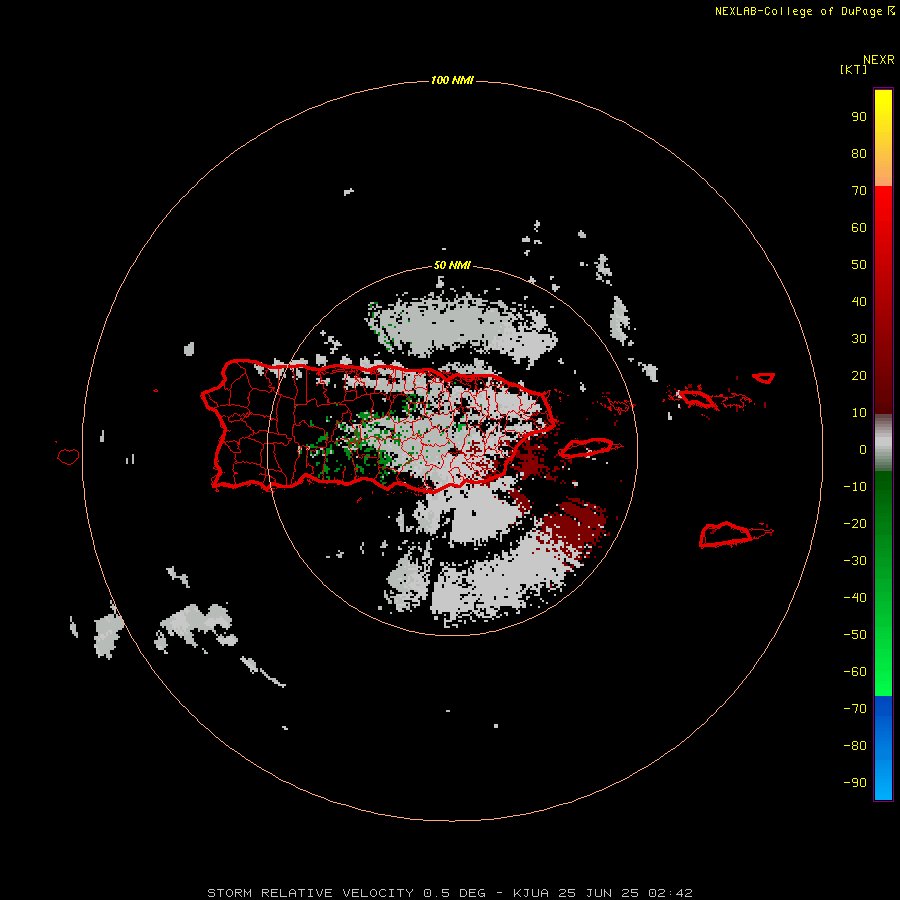Pick the gray zero-velocity segment of the color bar
The image size is (900, 900).
(x=883, y=443)
